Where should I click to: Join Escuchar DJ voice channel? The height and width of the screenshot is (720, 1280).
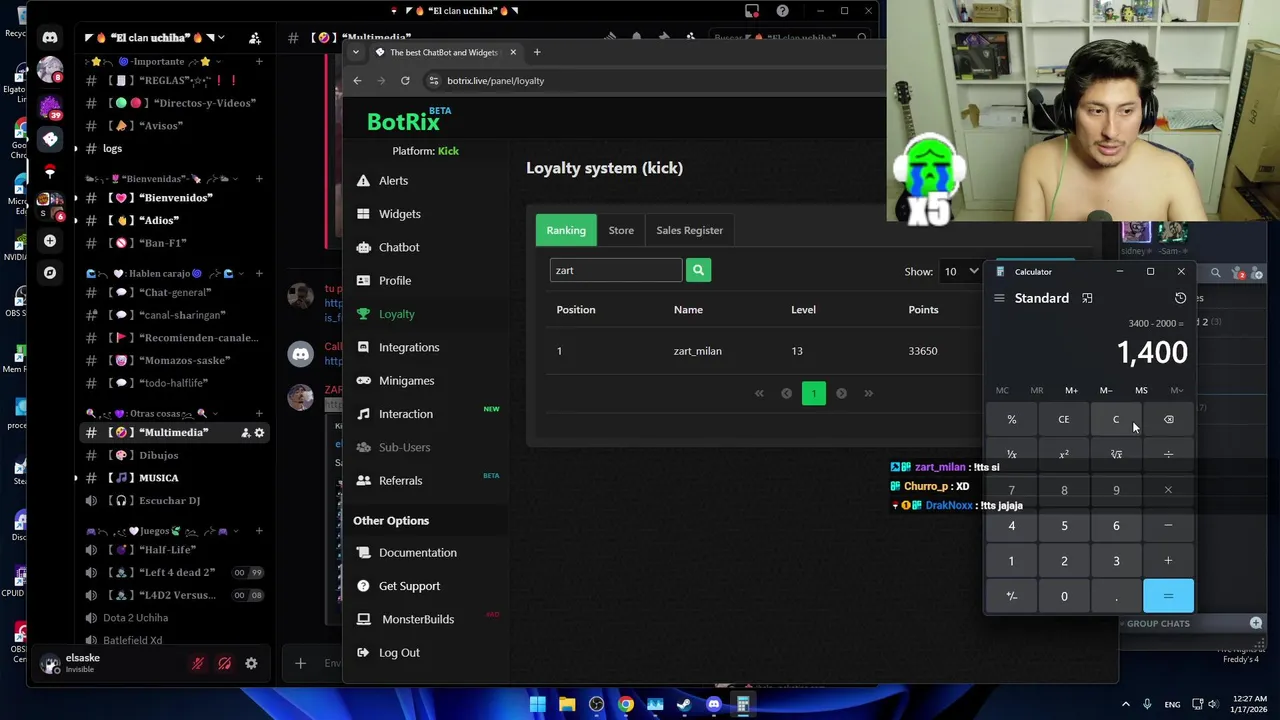pyautogui.click(x=171, y=500)
